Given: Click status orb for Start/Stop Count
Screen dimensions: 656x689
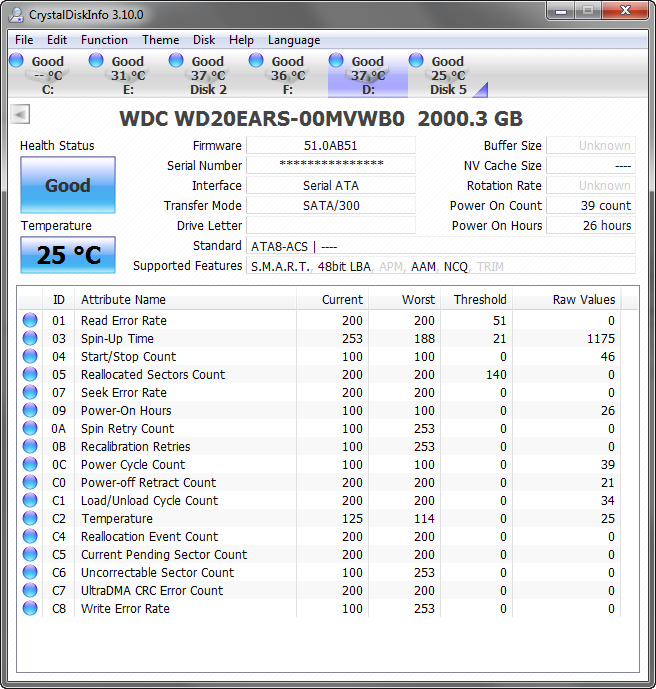Looking at the screenshot, I should coord(30,356).
